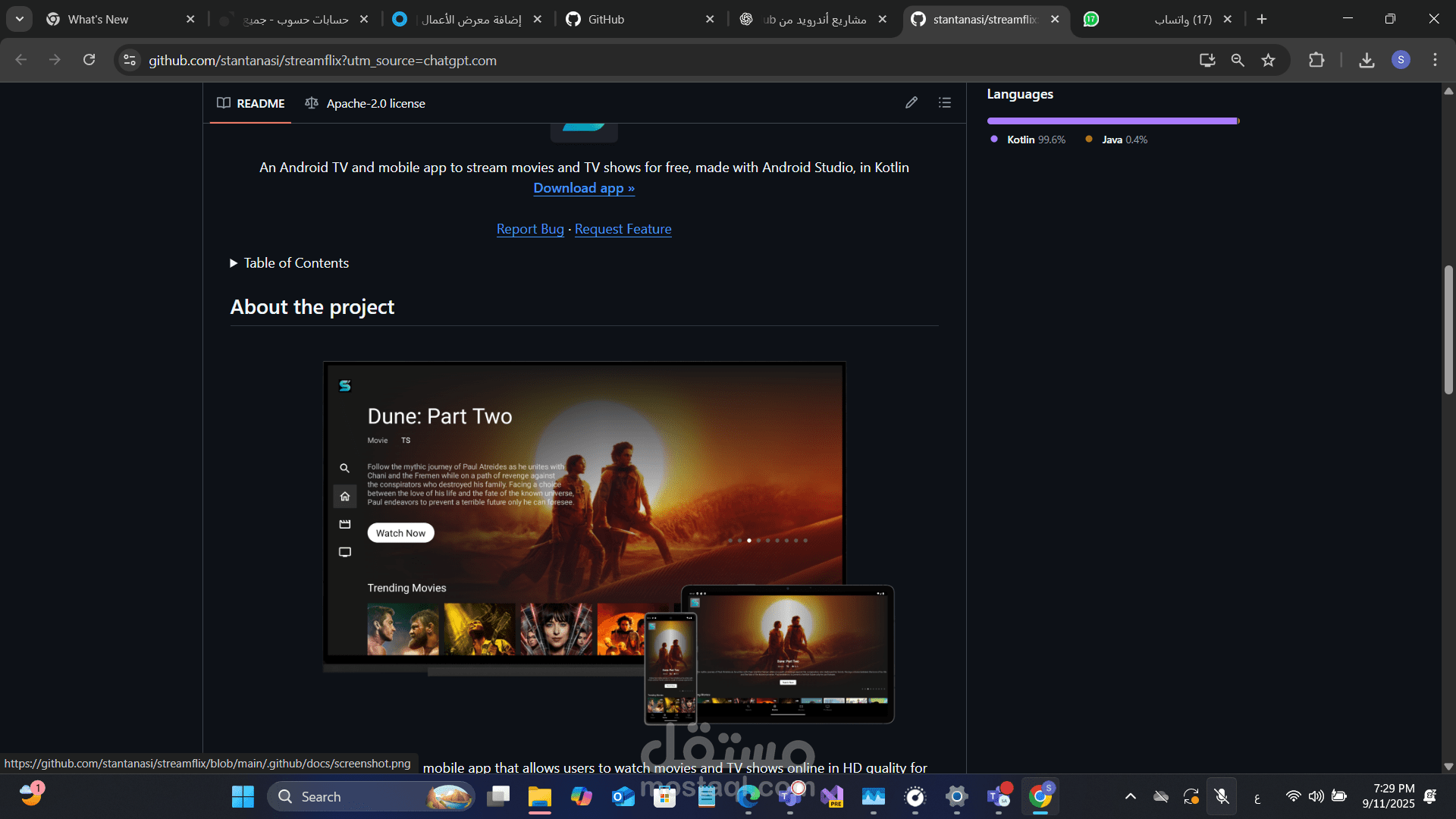The width and height of the screenshot is (1456, 819).
Task: Unmute the microphone in the system tray
Action: (x=1222, y=796)
